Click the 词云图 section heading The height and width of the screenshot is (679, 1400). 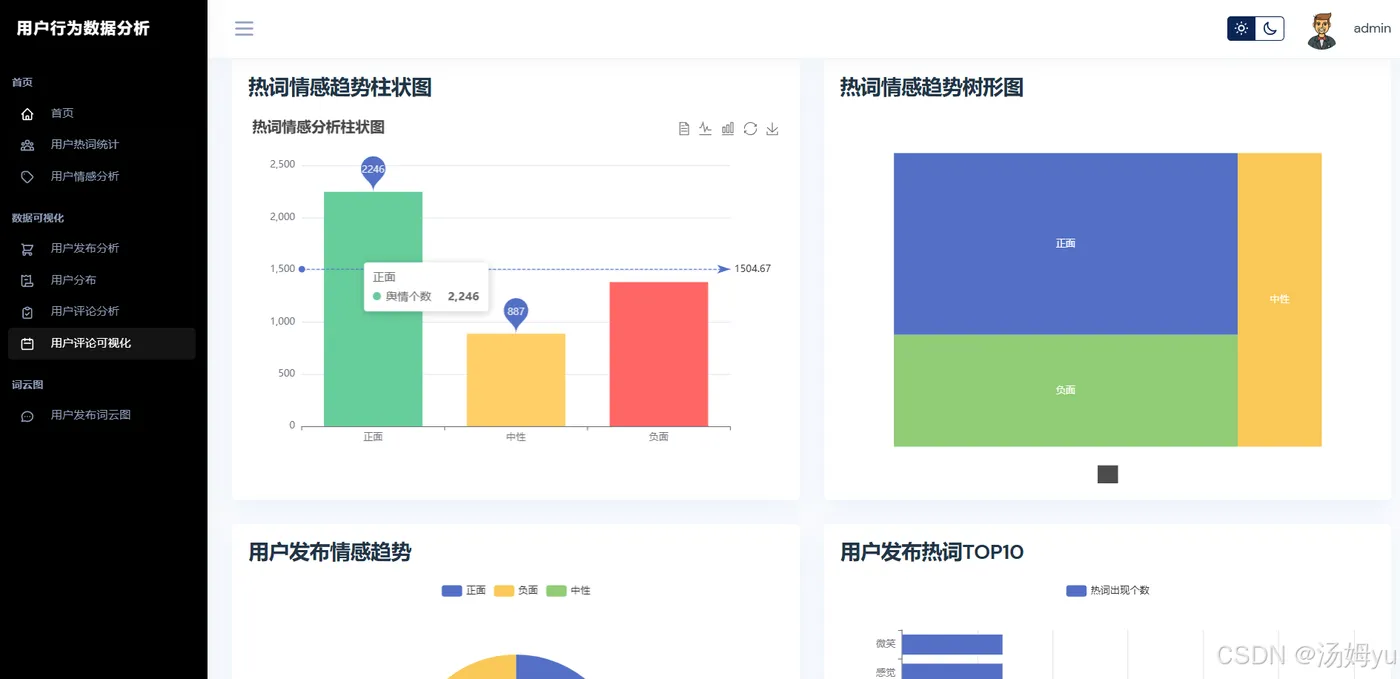27,384
